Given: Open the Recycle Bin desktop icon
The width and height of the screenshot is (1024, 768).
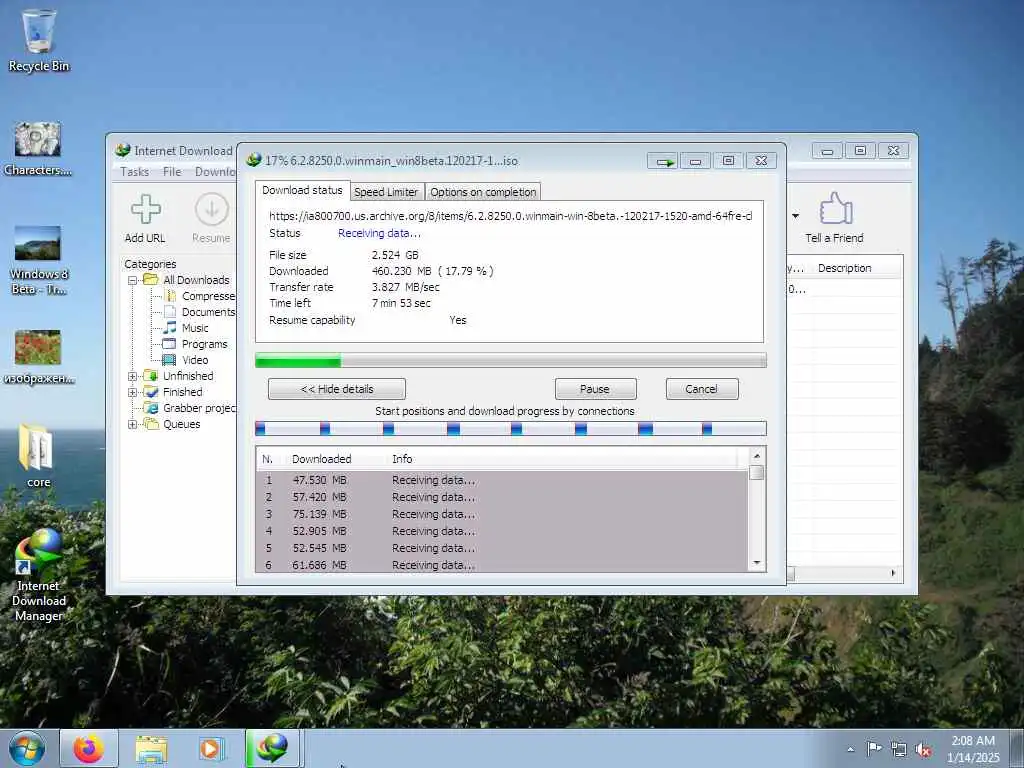Looking at the screenshot, I should (39, 40).
